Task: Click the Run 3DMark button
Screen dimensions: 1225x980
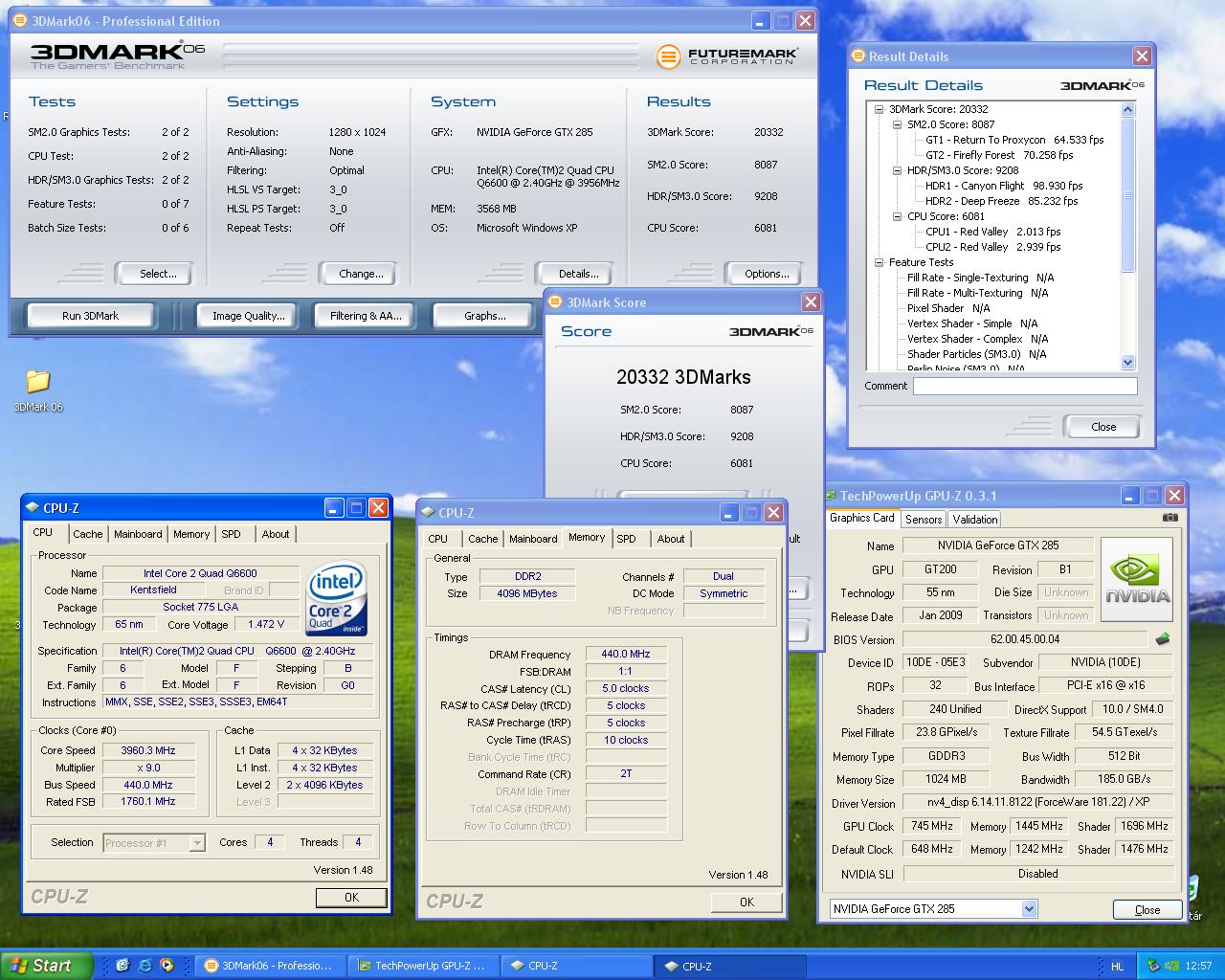Action: pos(91,316)
